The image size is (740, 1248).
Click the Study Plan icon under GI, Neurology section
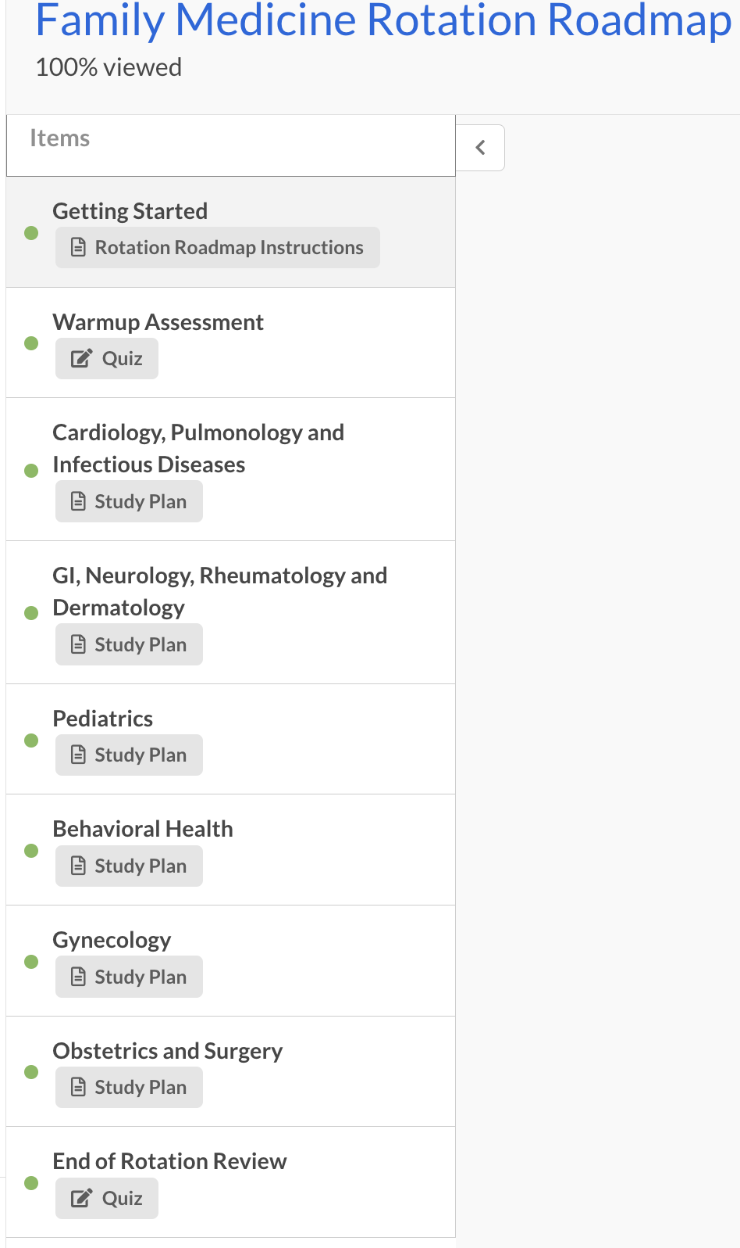[78, 644]
